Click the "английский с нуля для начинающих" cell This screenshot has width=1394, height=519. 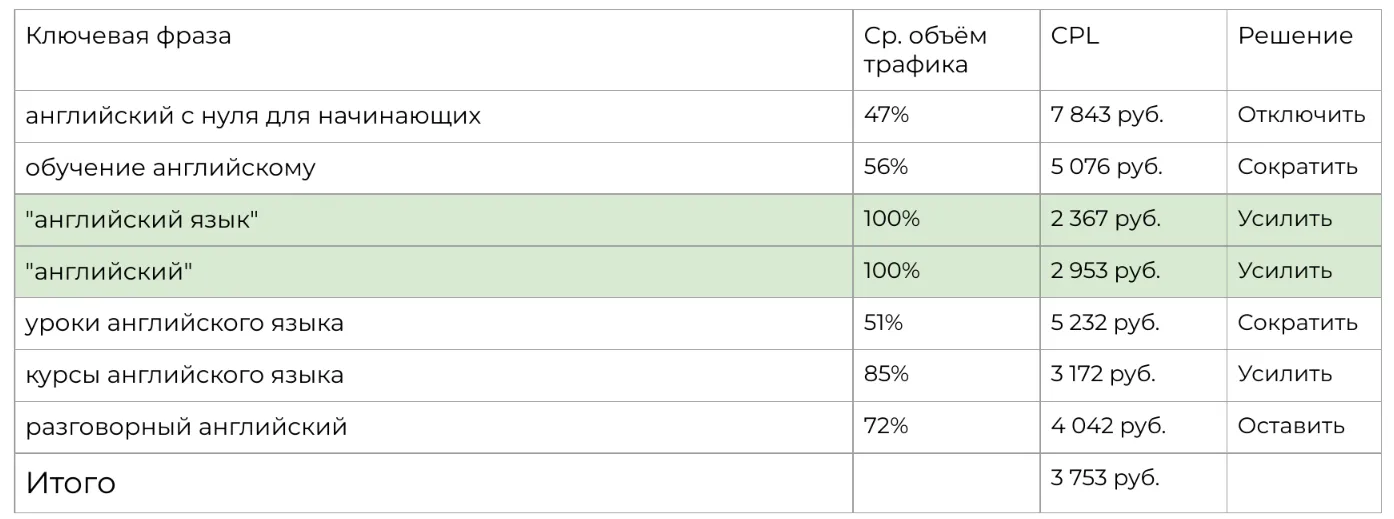click(253, 116)
